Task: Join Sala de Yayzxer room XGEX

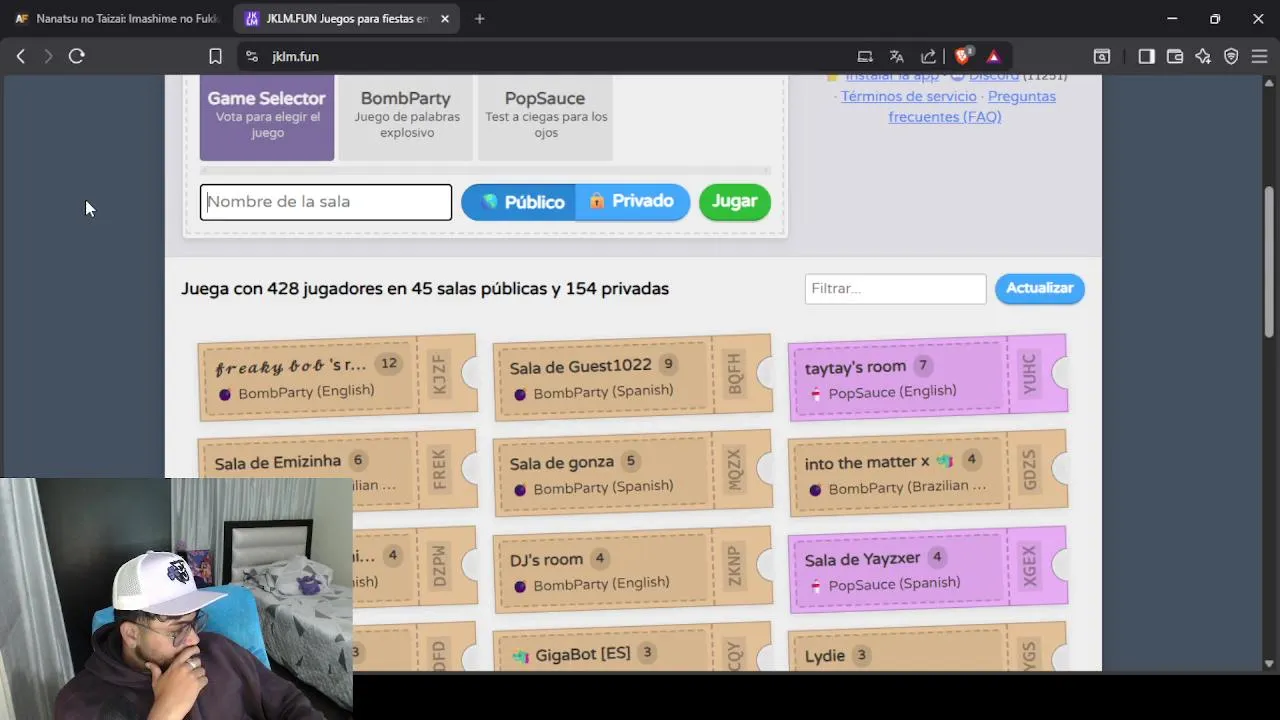Action: click(x=927, y=569)
